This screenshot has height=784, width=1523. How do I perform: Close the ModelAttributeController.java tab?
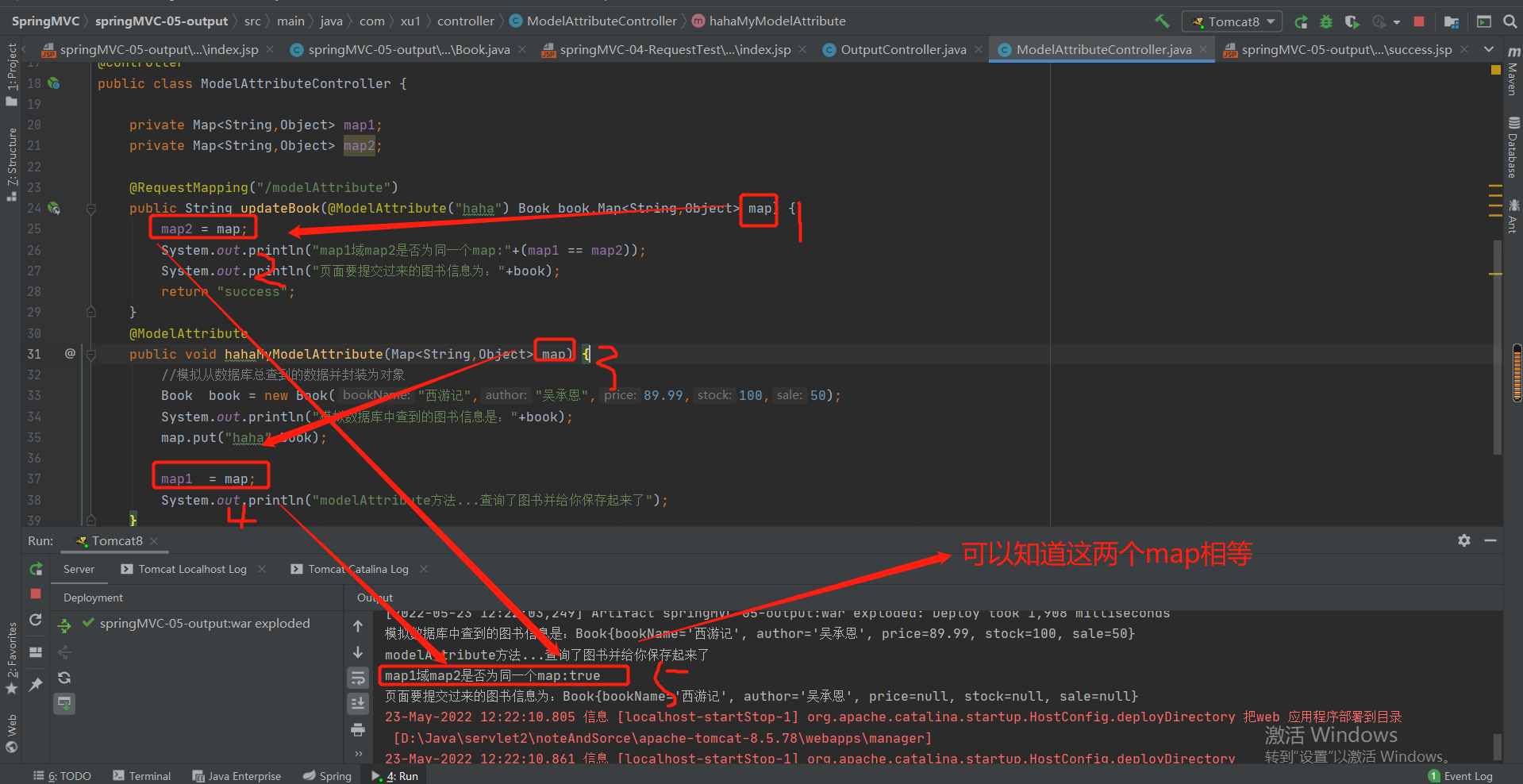(x=1203, y=49)
